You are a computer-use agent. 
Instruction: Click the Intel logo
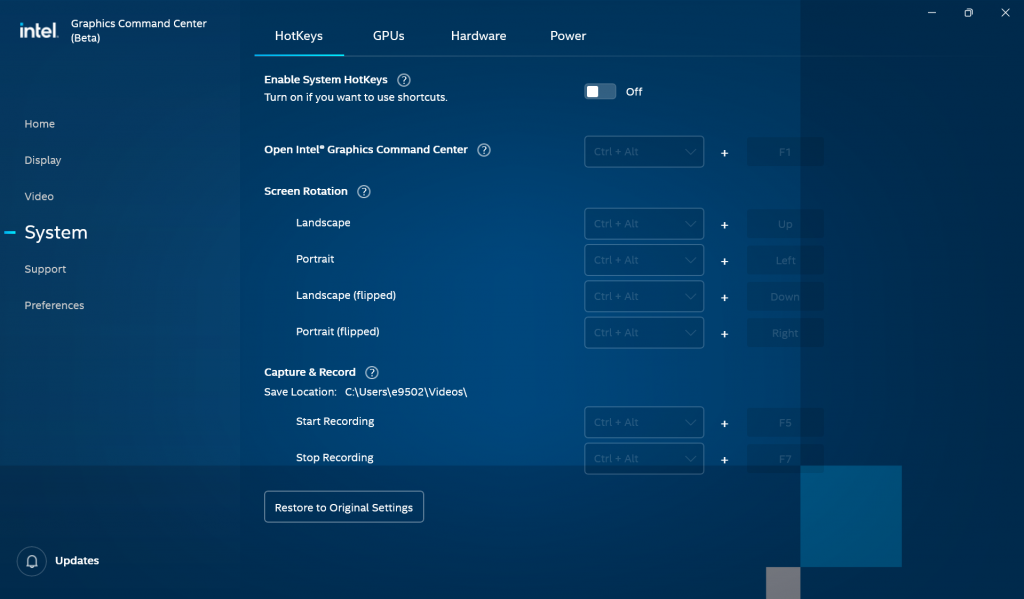click(39, 30)
